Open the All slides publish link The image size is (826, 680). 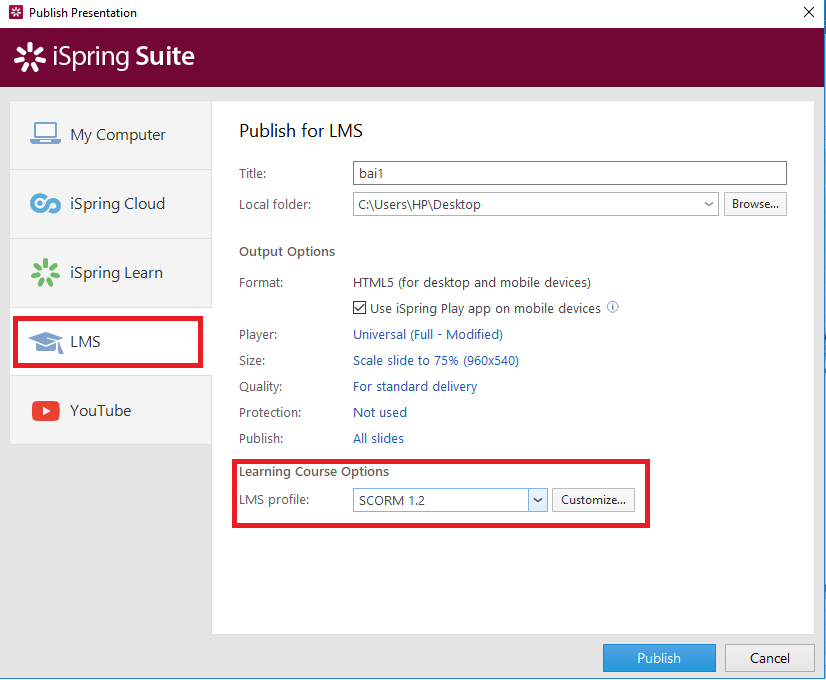[378, 438]
